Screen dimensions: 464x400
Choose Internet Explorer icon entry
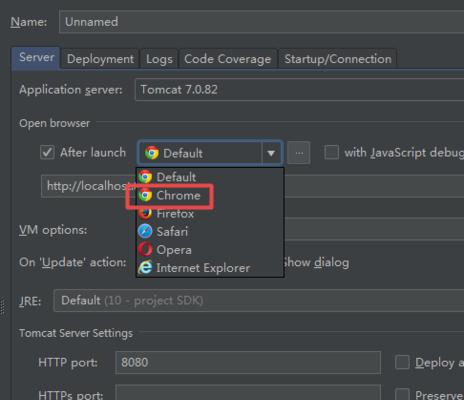[x=145, y=268]
